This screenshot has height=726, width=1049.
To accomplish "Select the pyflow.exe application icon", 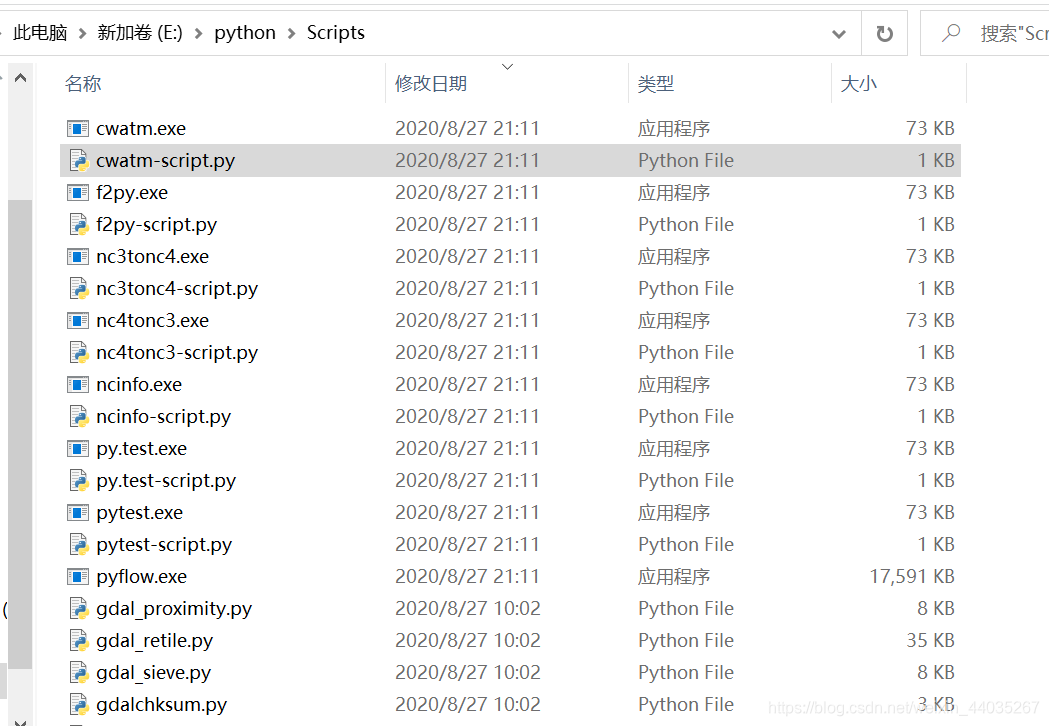I will 77,576.
